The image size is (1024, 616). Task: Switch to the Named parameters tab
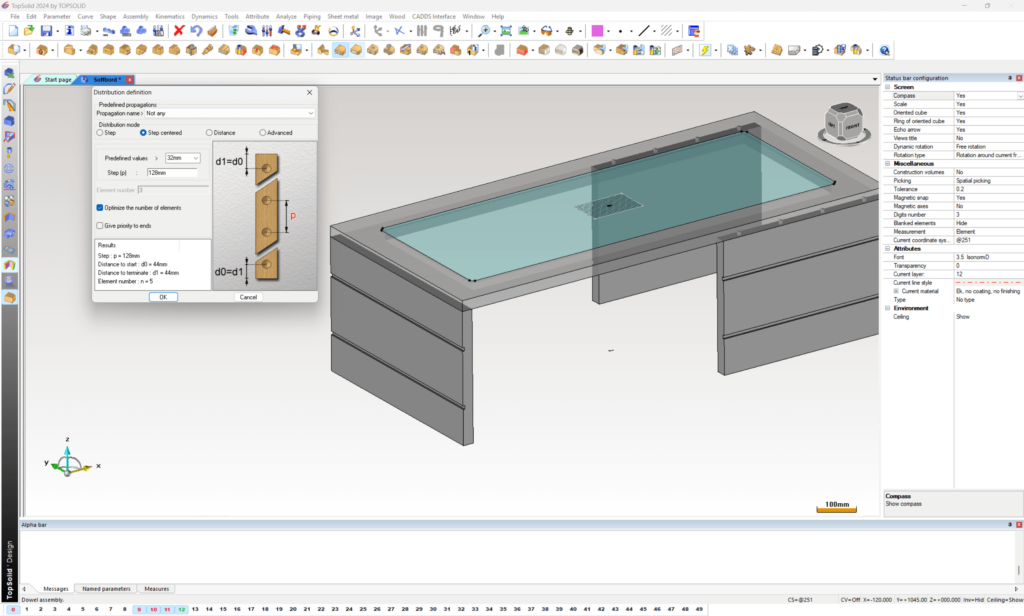(105, 589)
